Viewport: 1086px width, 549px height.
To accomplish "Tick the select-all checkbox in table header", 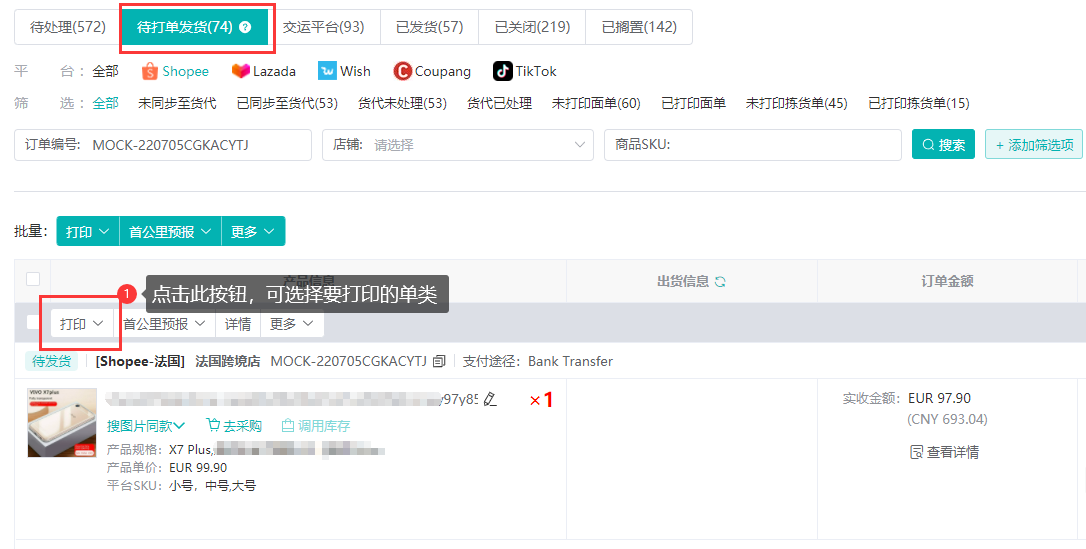I will coord(33,280).
